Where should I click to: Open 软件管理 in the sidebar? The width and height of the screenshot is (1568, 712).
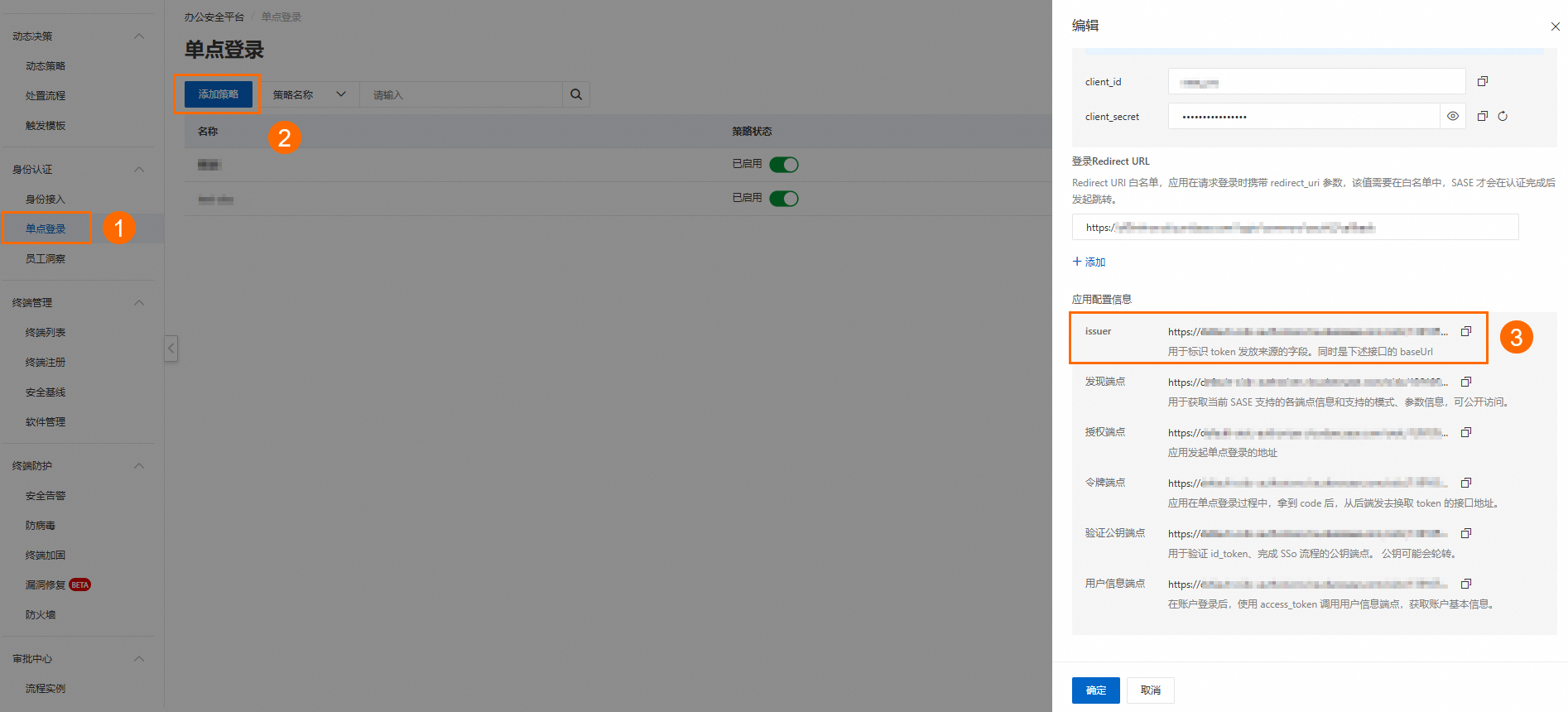coord(46,422)
